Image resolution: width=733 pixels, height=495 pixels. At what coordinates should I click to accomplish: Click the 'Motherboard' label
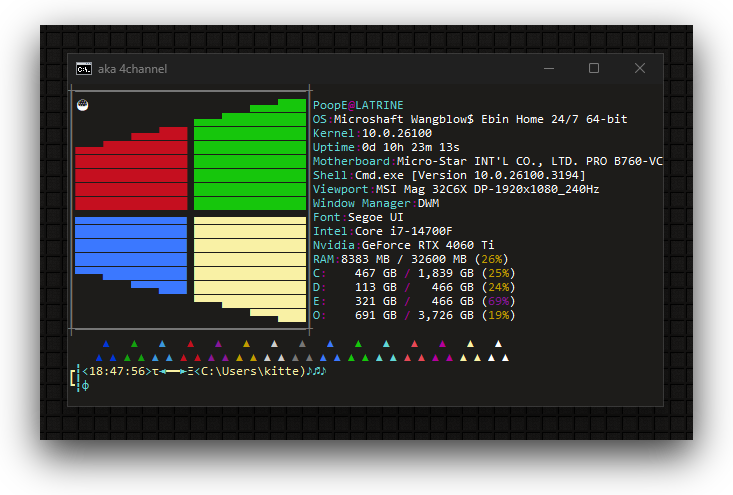[x=351, y=161]
